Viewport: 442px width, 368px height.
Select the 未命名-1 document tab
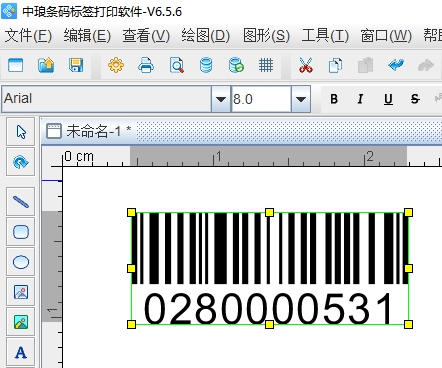[x=88, y=131]
